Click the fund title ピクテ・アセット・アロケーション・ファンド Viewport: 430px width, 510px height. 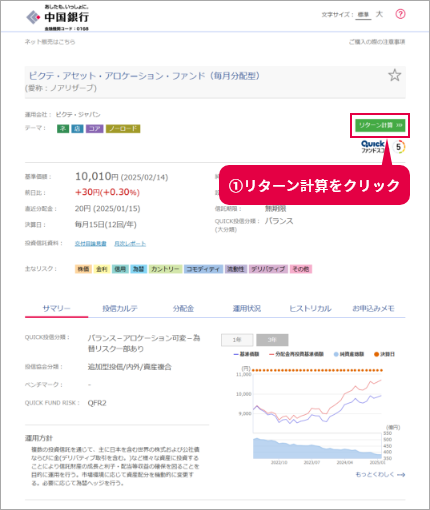click(144, 76)
